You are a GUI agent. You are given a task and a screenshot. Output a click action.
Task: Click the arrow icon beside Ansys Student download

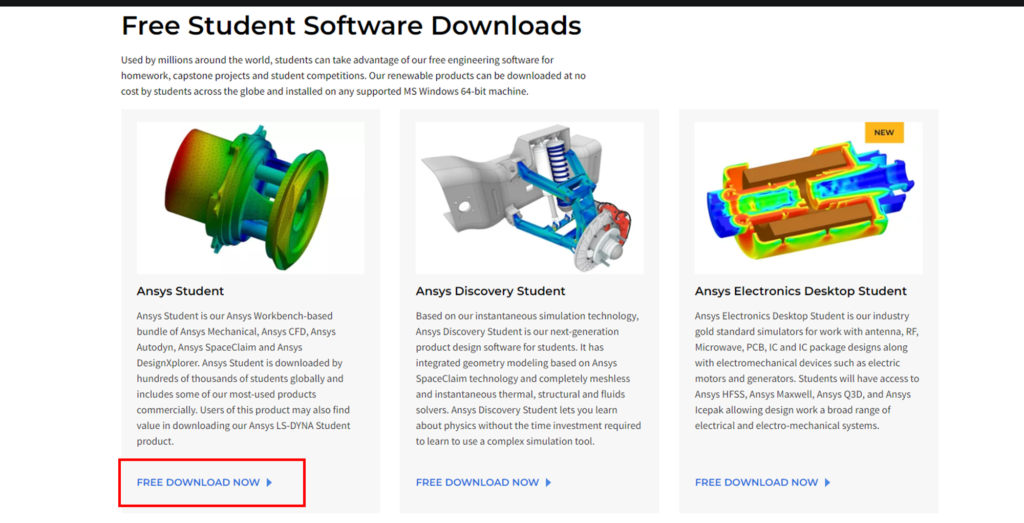269,483
